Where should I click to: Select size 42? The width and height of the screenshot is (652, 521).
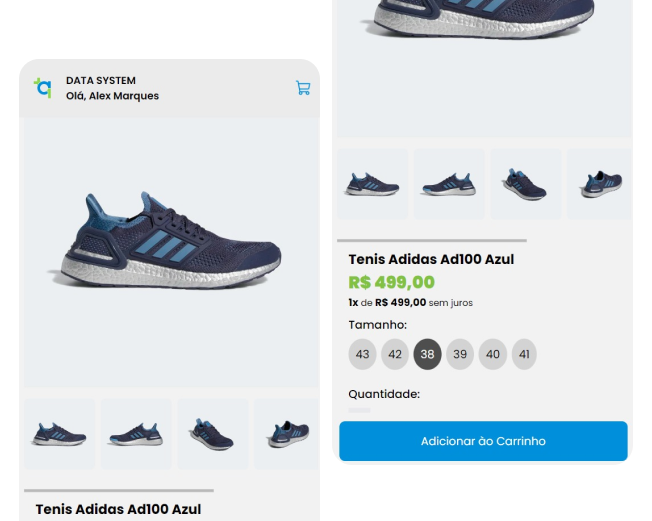[395, 354]
